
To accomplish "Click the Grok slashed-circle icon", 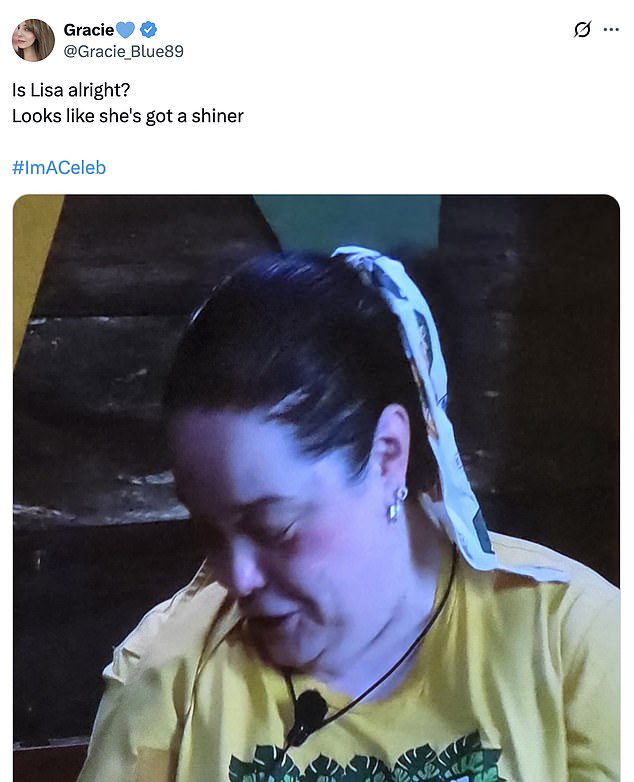I will 582,30.
